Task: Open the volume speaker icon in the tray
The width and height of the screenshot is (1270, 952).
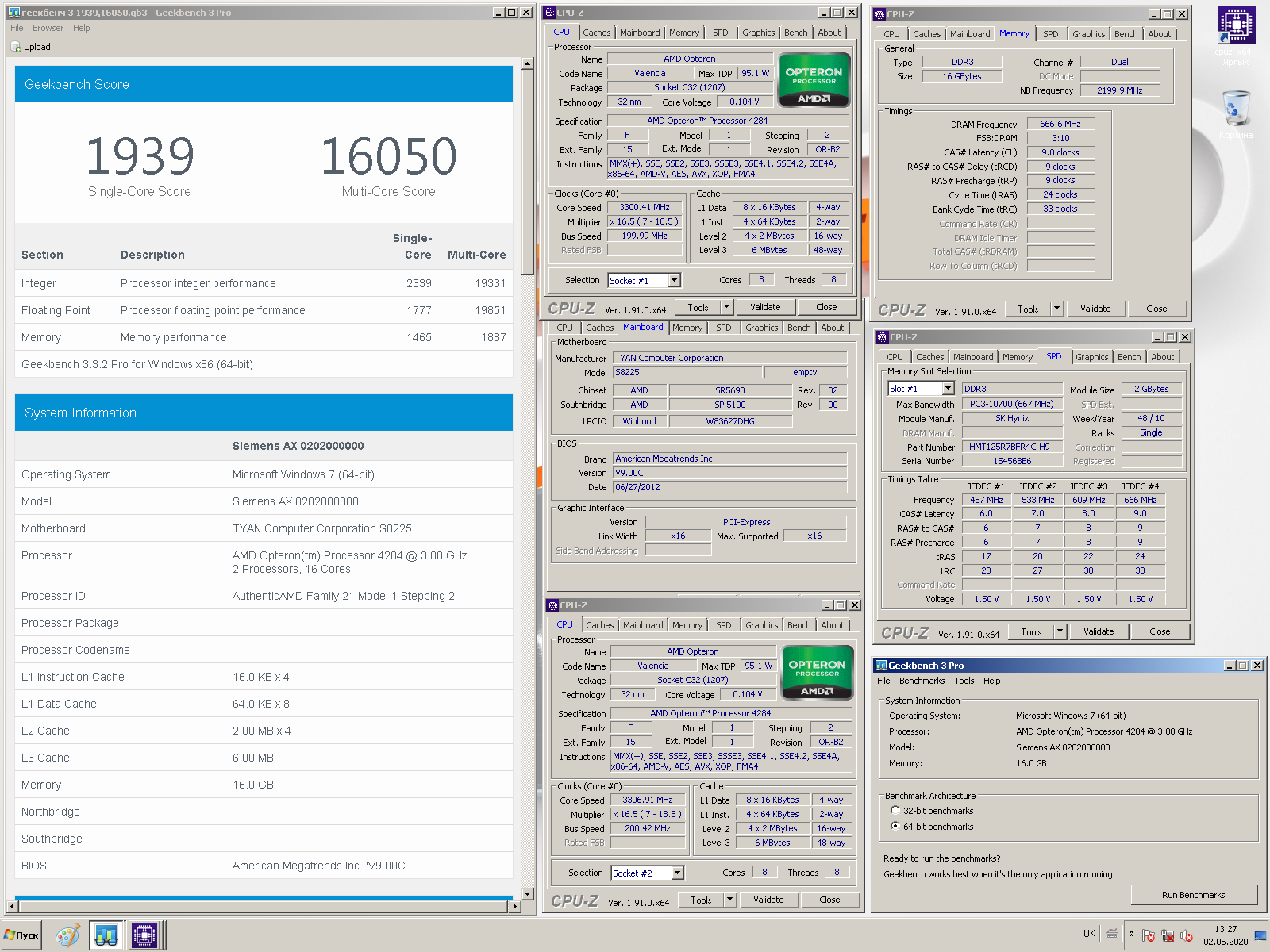Action: (x=1187, y=935)
